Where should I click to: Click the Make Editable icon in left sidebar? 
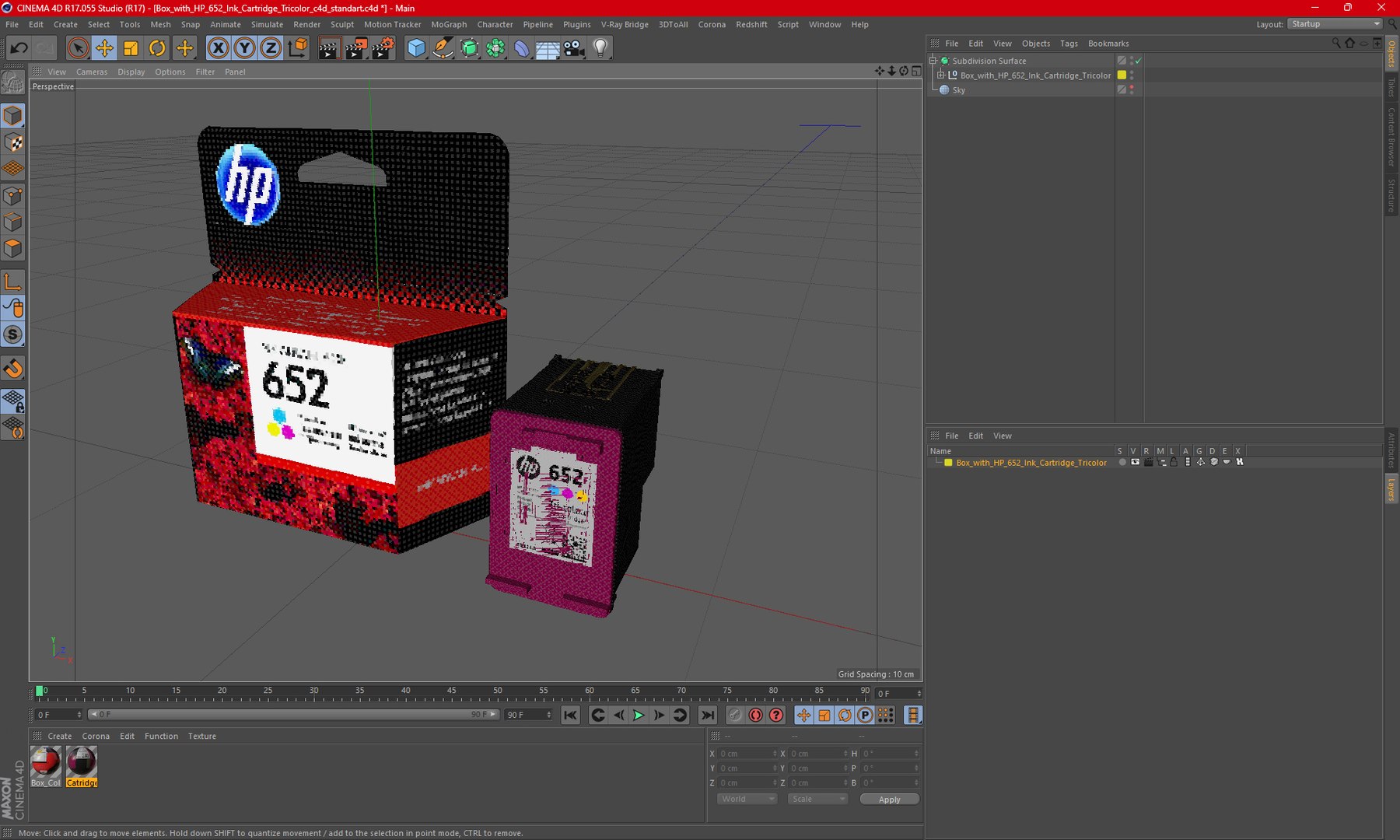point(13,82)
